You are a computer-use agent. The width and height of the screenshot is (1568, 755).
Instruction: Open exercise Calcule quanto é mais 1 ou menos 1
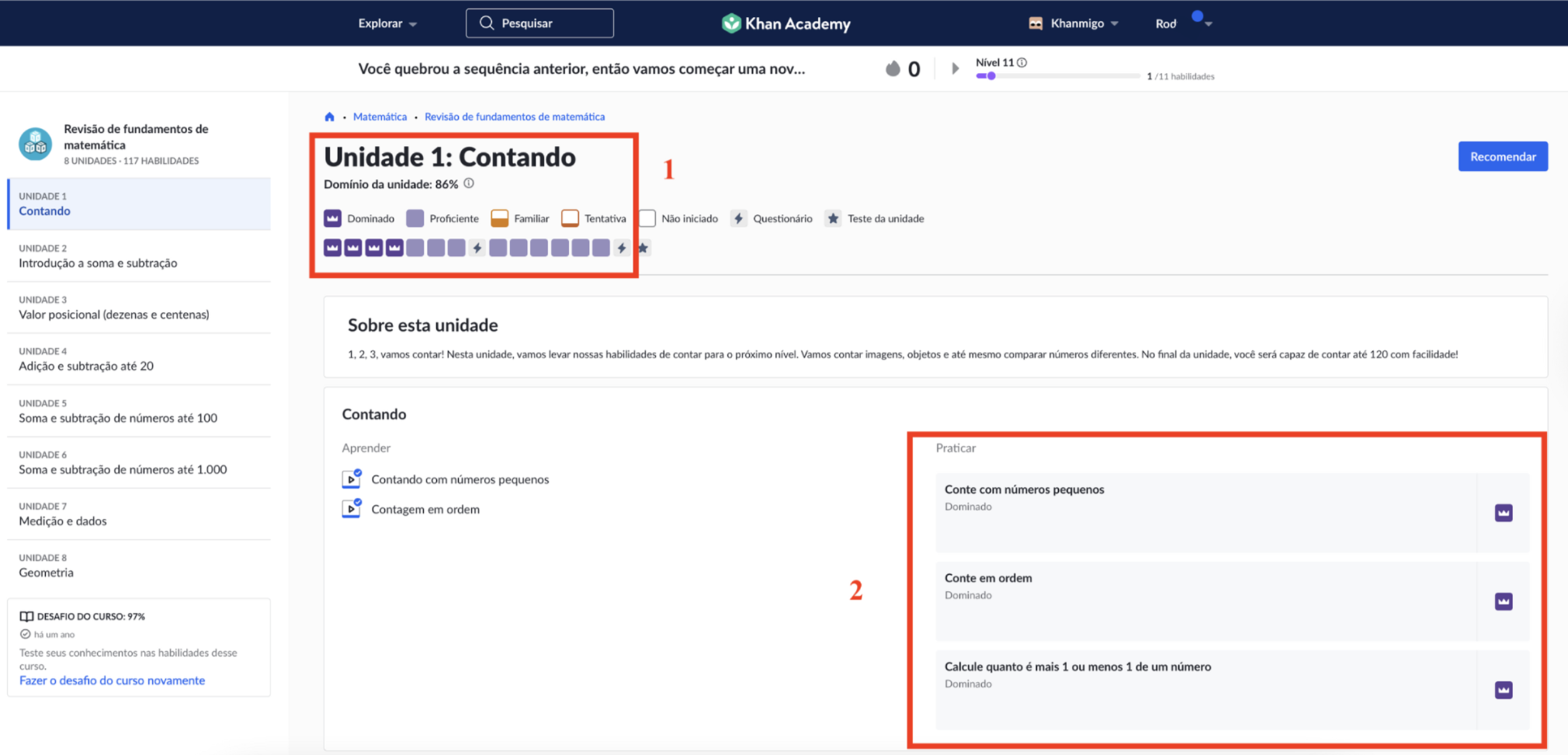[x=1233, y=690]
